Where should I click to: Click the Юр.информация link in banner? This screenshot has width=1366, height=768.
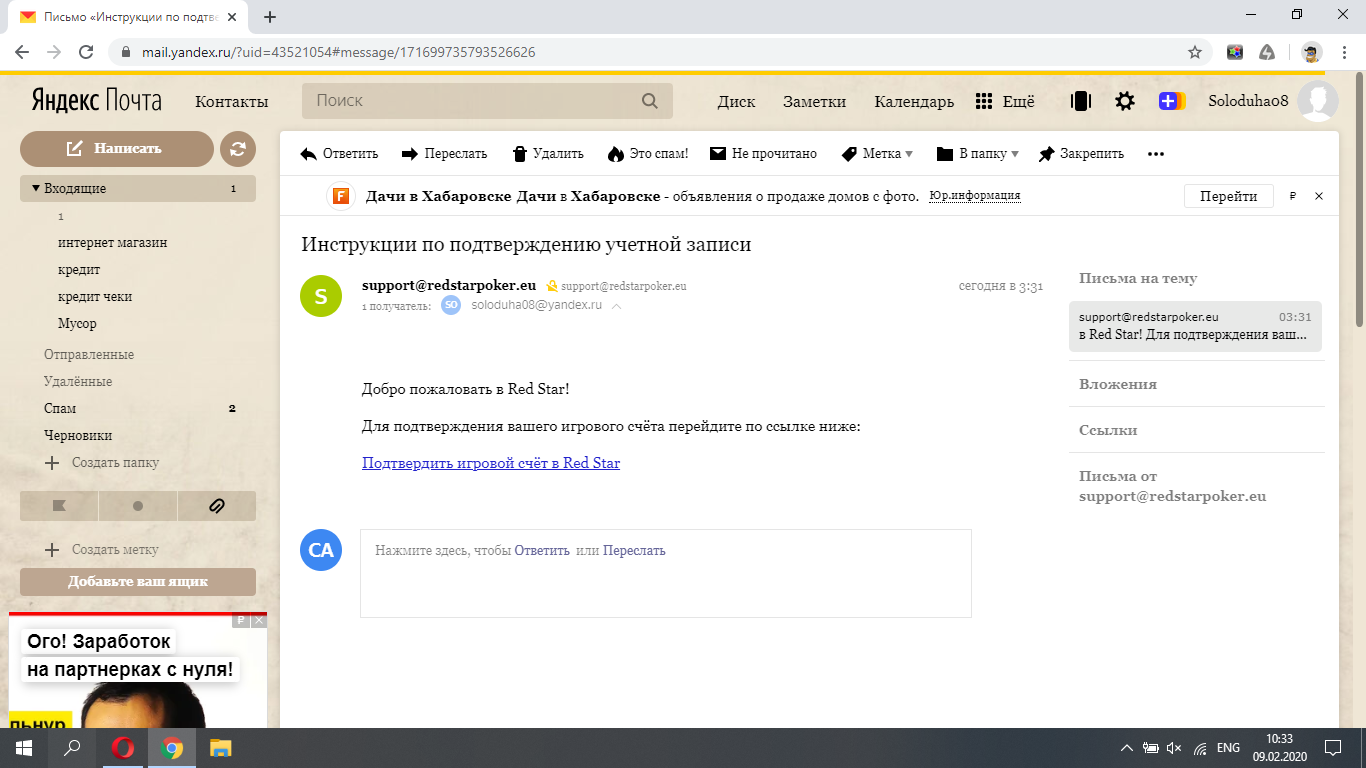coord(975,196)
